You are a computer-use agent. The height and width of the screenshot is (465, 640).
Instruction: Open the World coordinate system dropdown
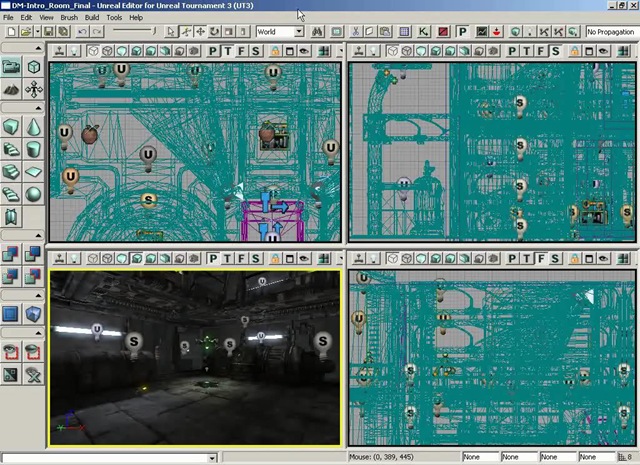coord(299,31)
